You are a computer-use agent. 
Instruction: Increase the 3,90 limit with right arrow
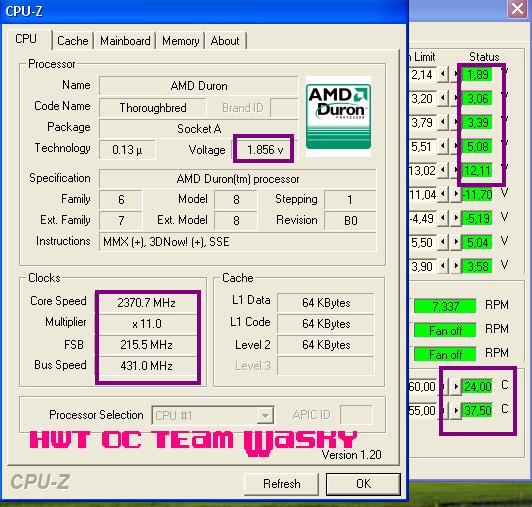456,266
